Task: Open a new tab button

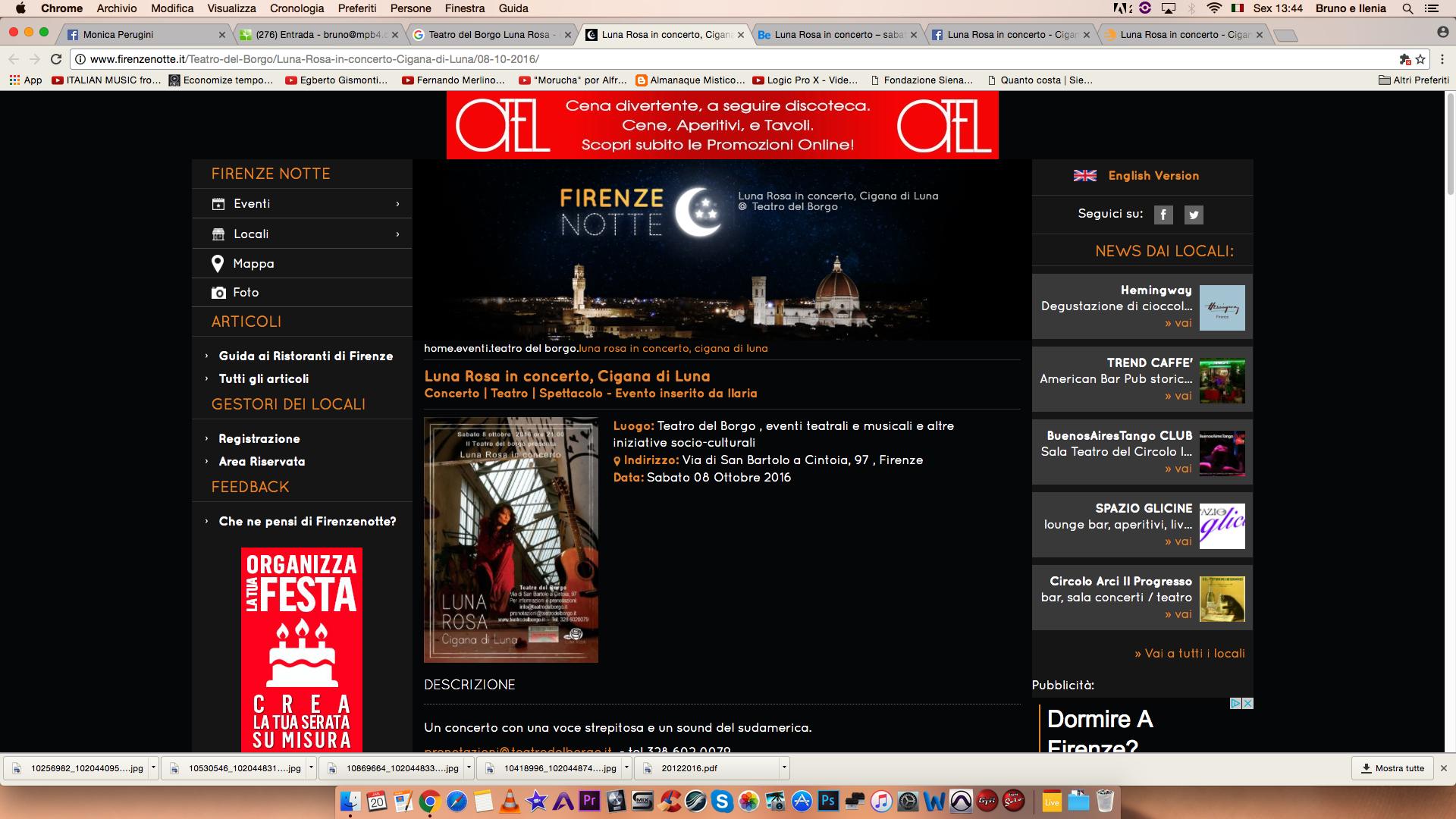Action: pyautogui.click(x=1285, y=35)
